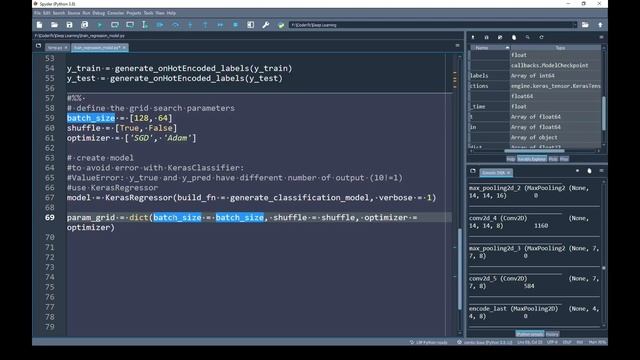
Task: Start debugging the file
Action: pos(160,25)
